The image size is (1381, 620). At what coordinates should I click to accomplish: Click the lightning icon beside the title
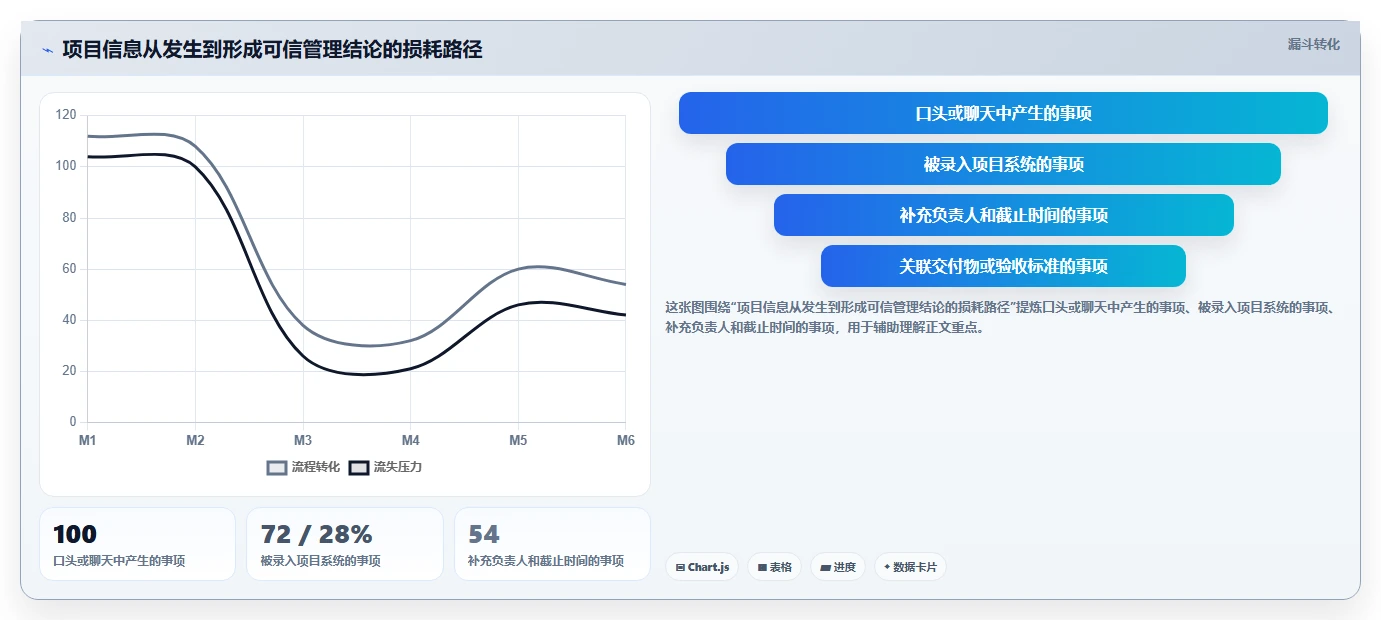click(47, 50)
